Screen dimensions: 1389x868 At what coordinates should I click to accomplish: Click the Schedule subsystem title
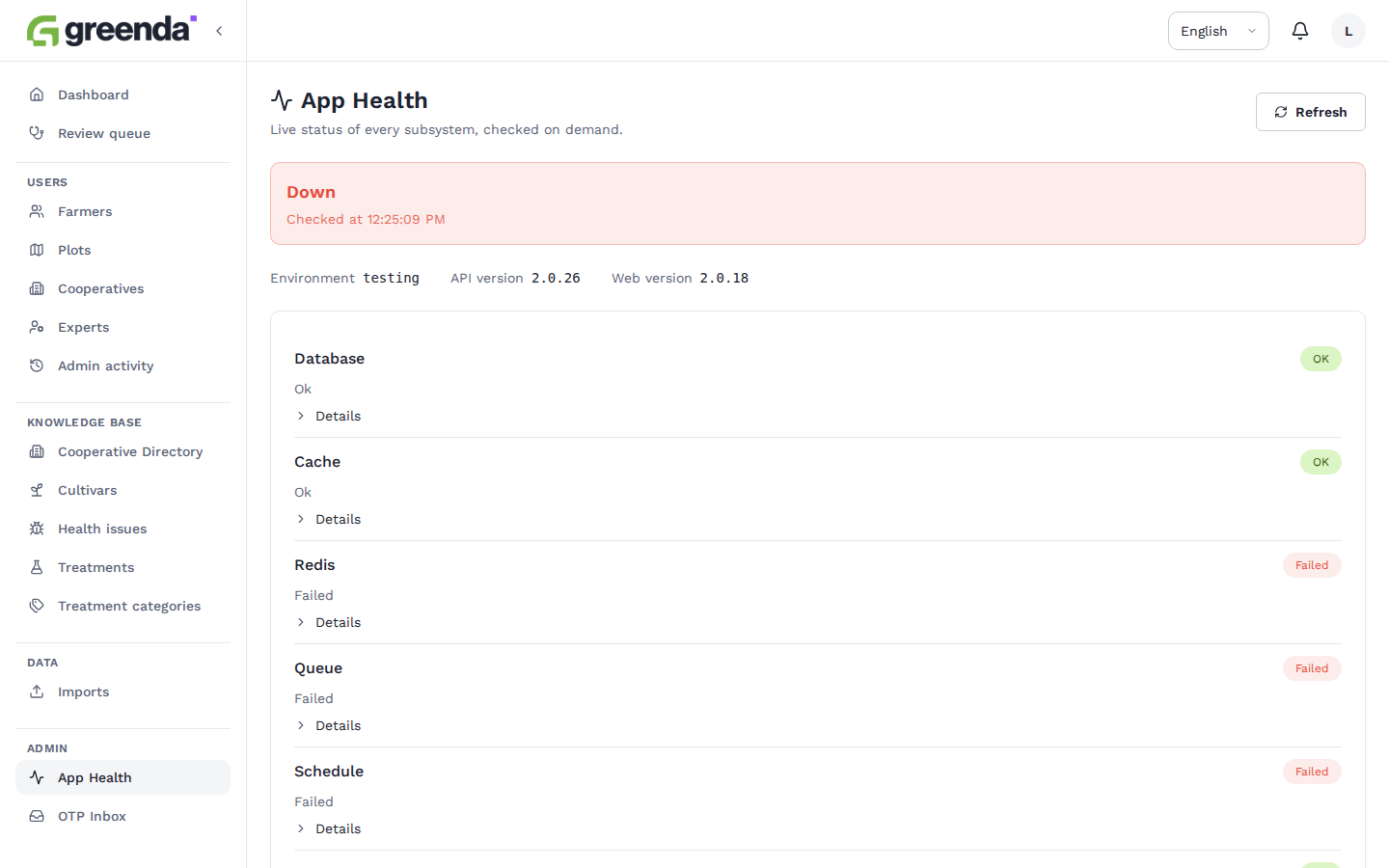(x=329, y=772)
